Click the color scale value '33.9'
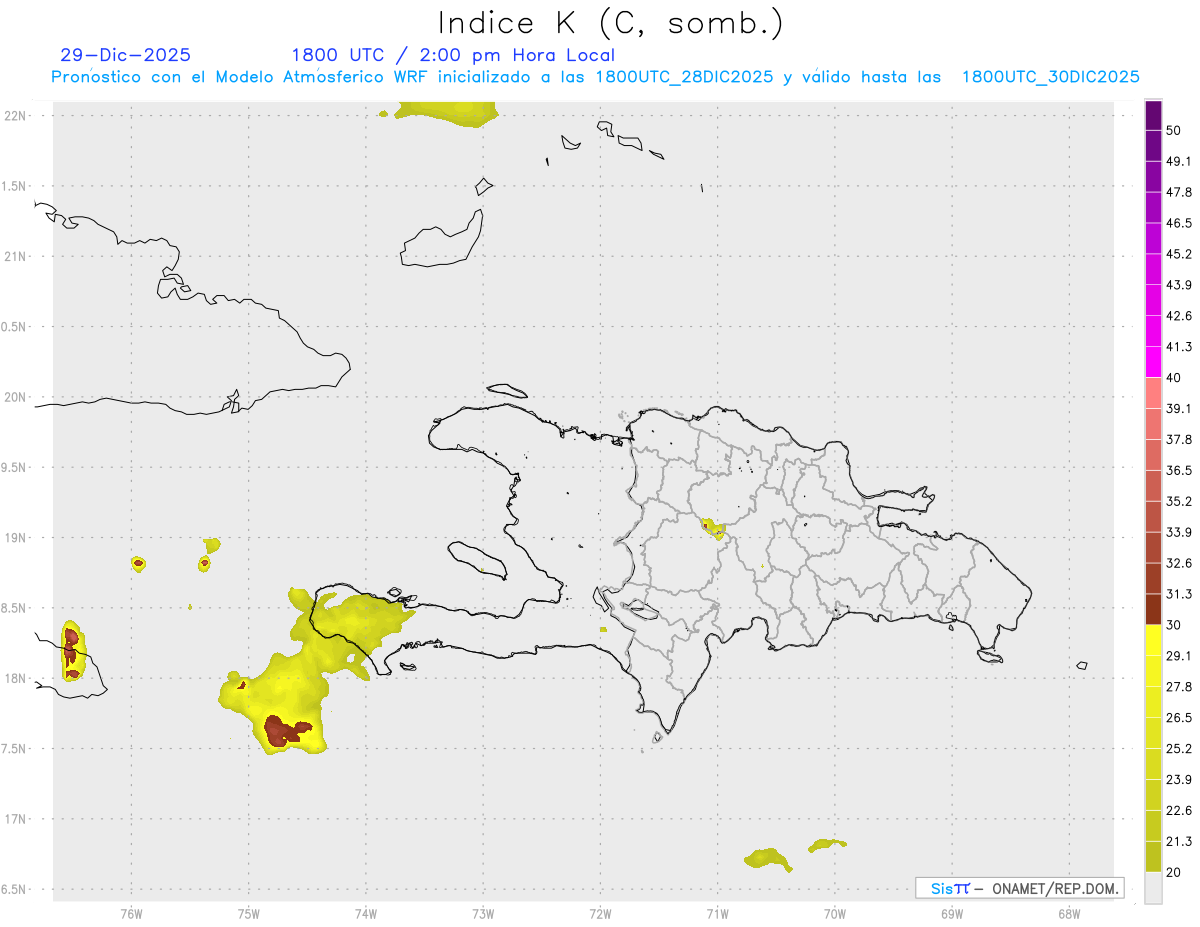The image size is (1200, 927). 1179,532
